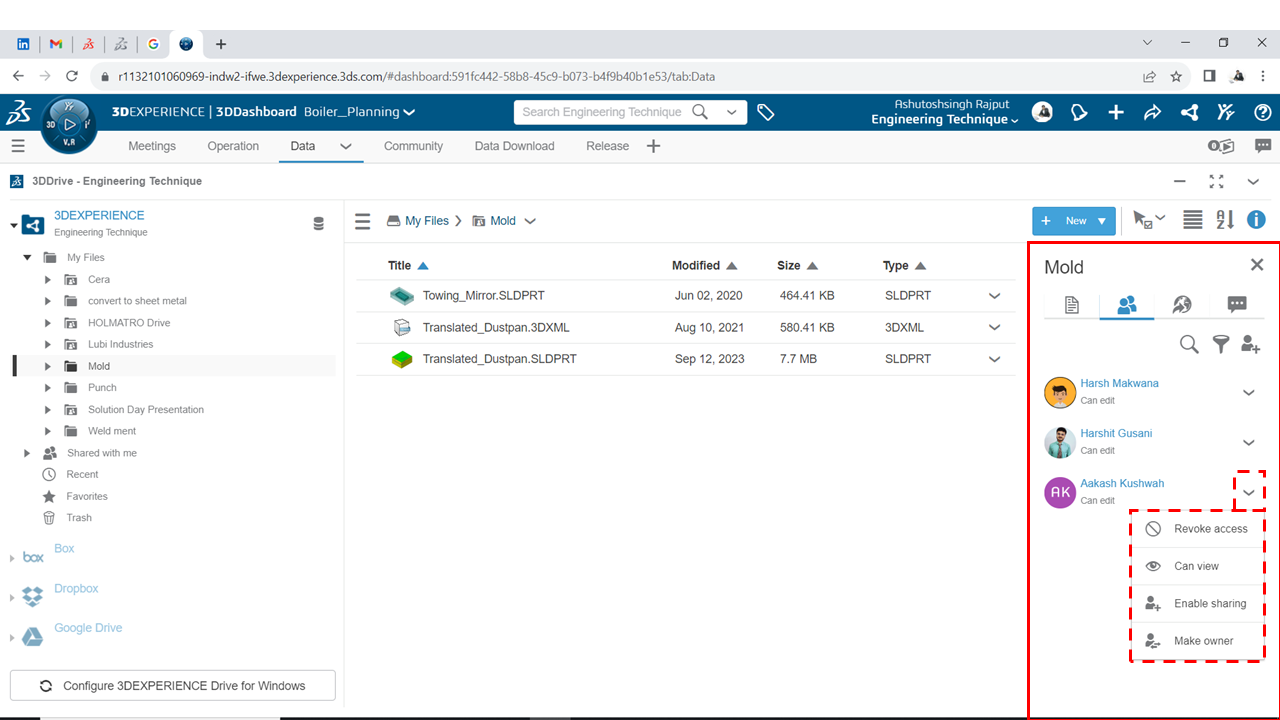Collapse the My Files tree node
Image resolution: width=1280 pixels, height=720 pixels.
28,257
